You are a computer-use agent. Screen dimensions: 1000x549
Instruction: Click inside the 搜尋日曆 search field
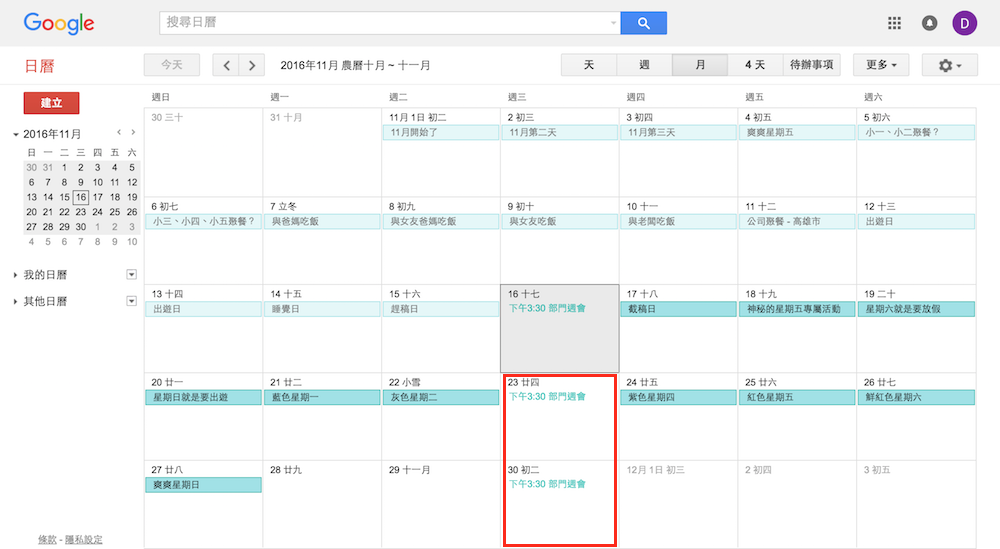(x=385, y=23)
